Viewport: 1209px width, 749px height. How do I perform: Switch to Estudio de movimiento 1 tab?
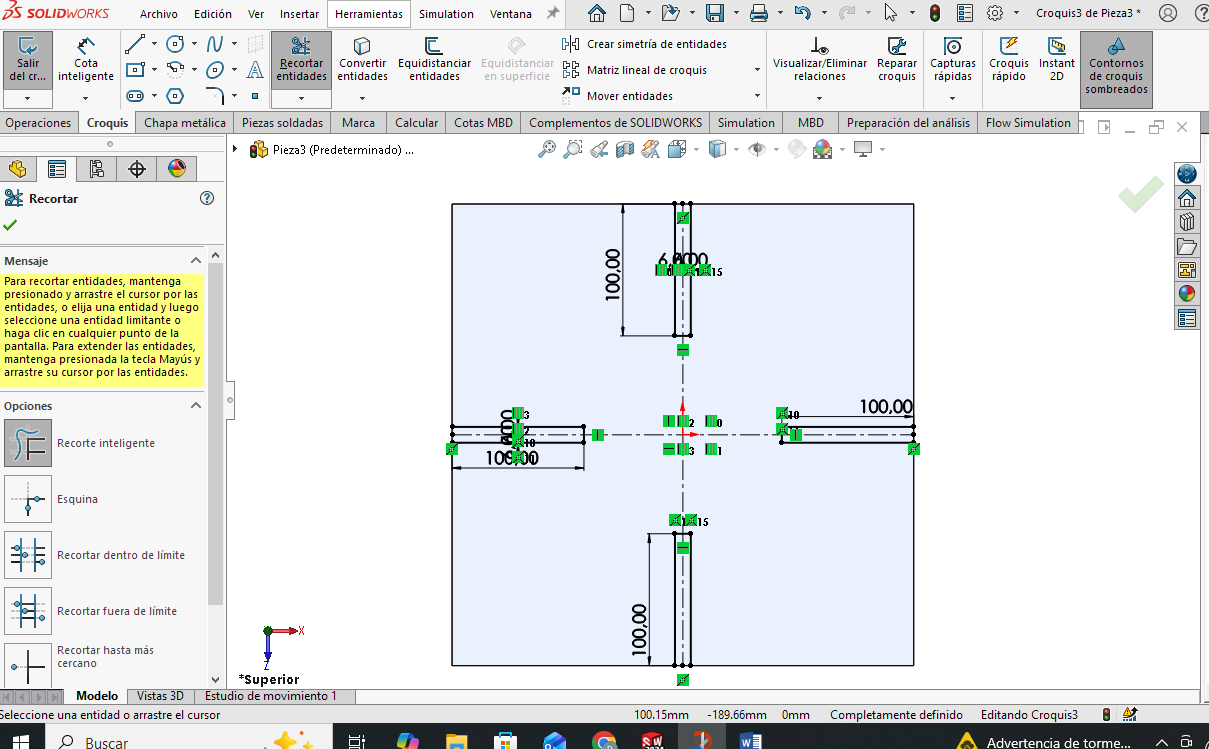point(271,696)
